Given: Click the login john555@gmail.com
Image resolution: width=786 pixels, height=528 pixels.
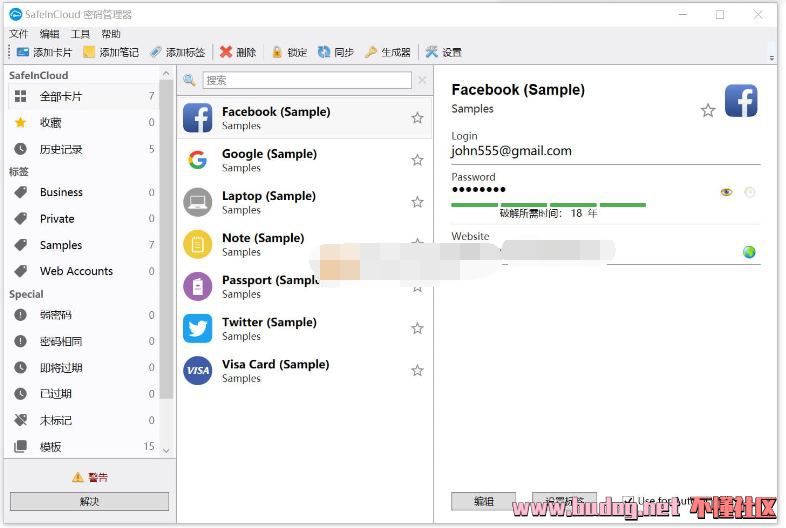Looking at the screenshot, I should pyautogui.click(x=511, y=151).
